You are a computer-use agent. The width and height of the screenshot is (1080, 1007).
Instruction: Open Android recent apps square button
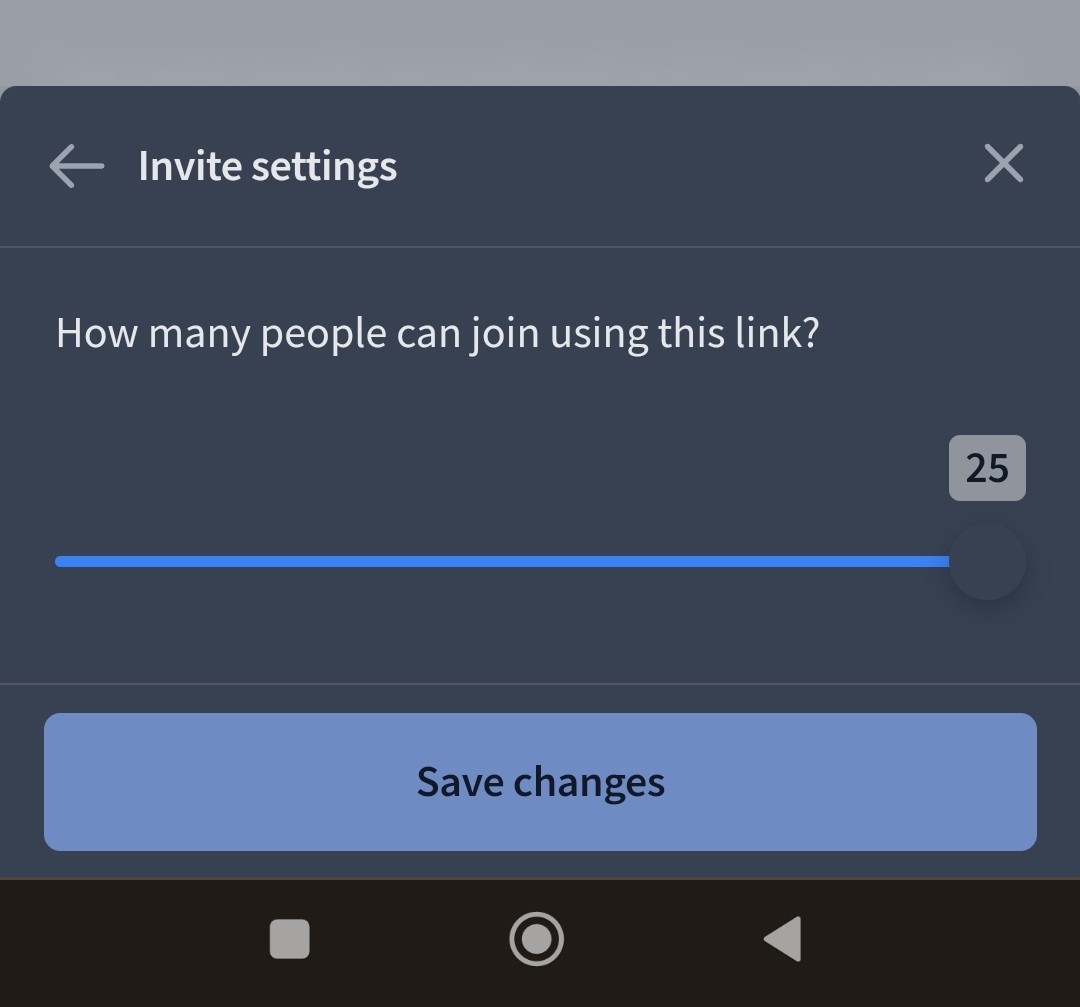(x=289, y=939)
